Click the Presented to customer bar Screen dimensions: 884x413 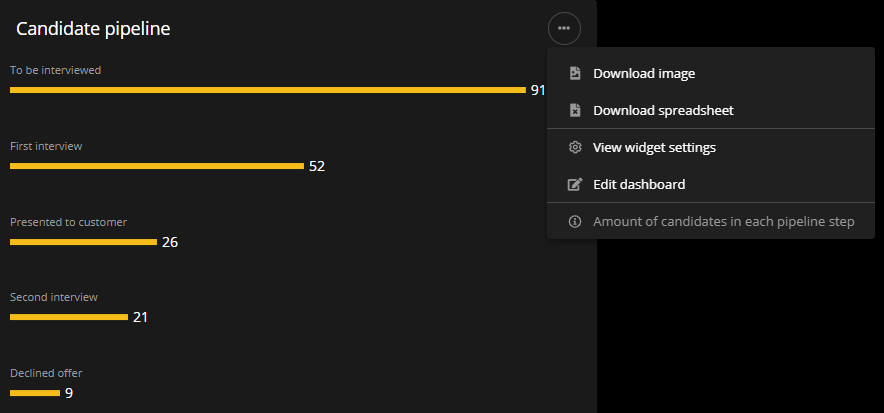pyautogui.click(x=83, y=242)
